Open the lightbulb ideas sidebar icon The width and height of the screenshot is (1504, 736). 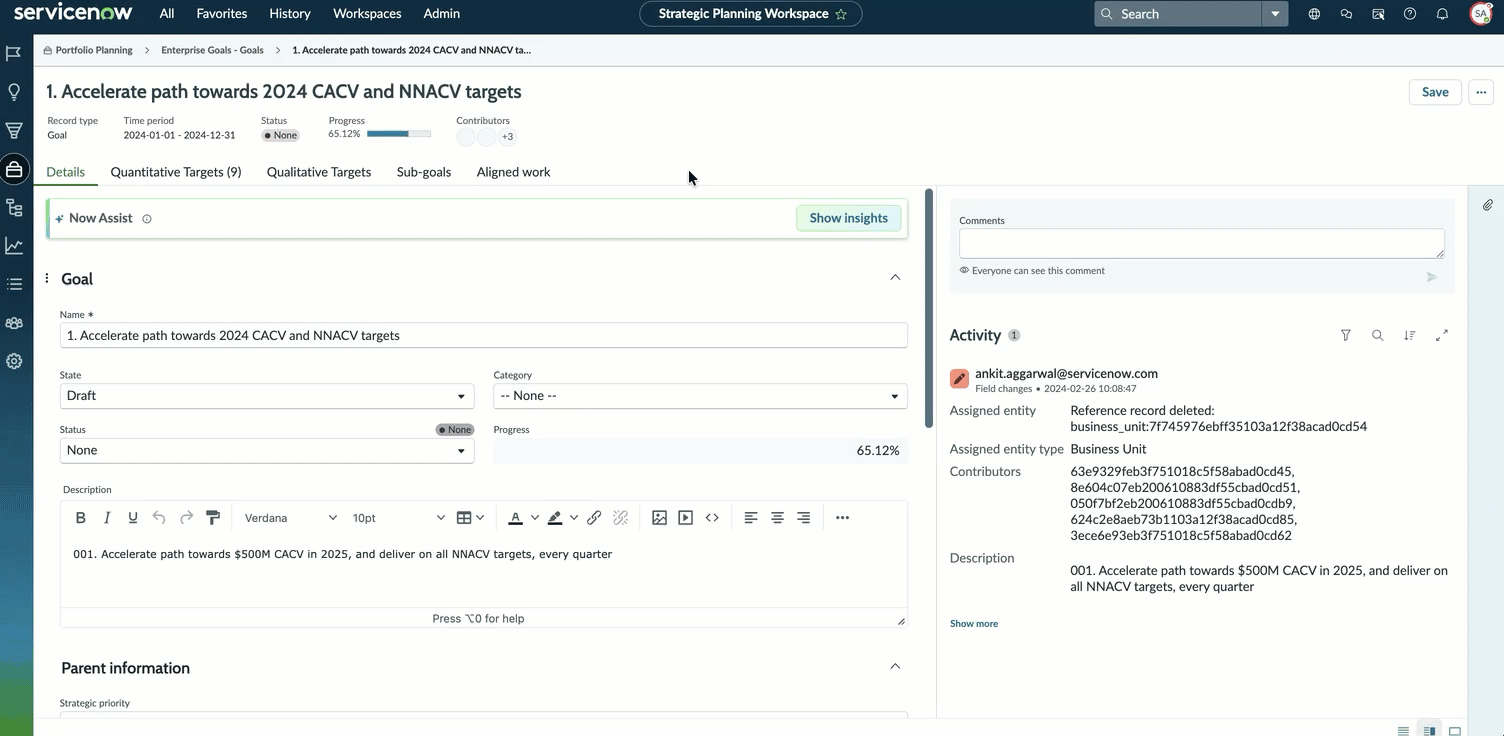click(14, 92)
